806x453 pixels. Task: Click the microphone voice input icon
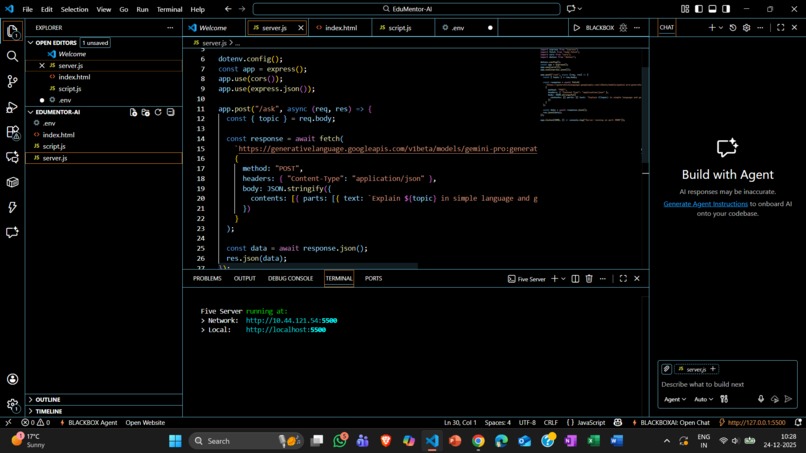pyautogui.click(x=761, y=399)
